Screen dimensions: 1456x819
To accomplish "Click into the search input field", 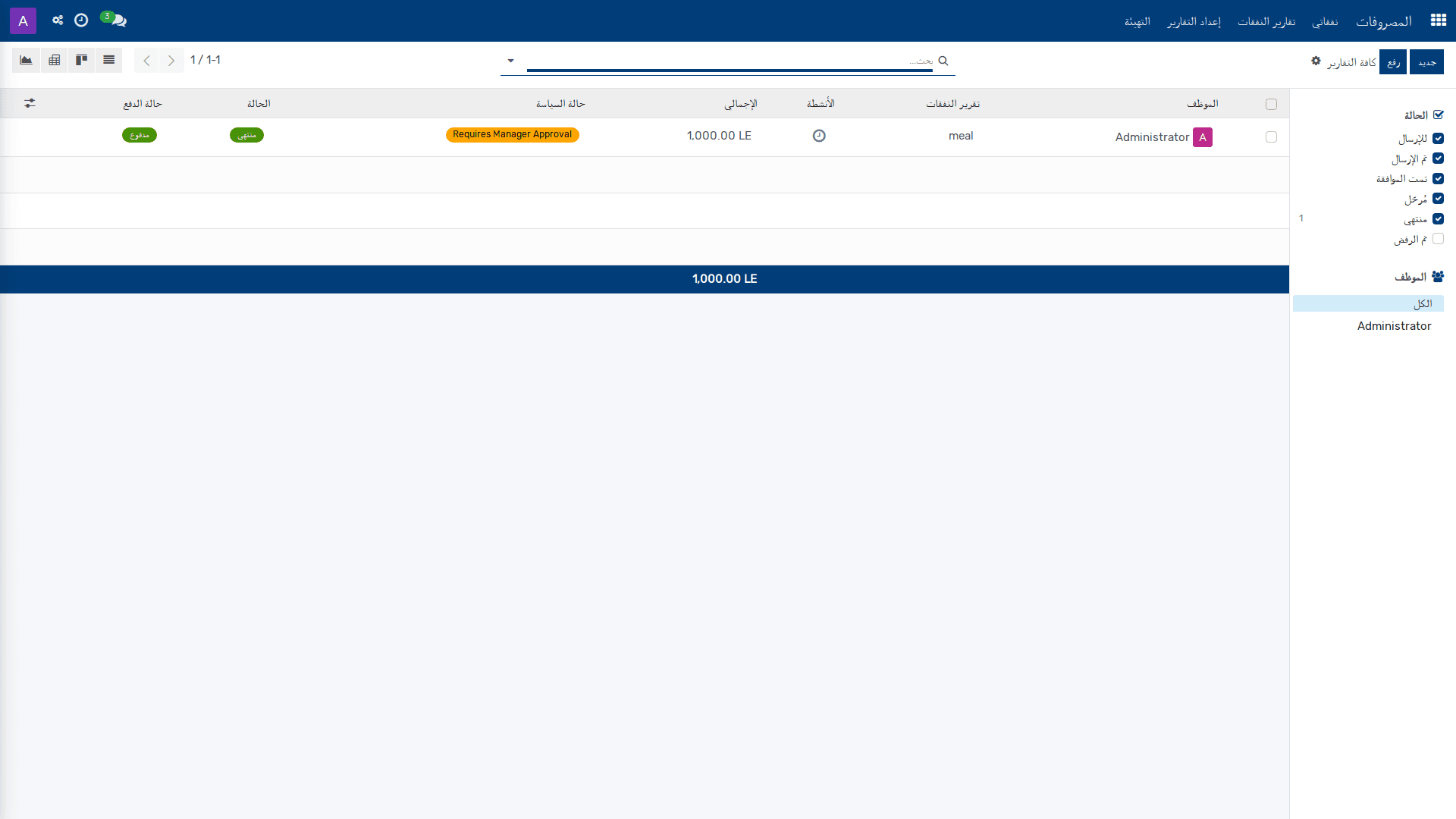I will tap(730, 61).
